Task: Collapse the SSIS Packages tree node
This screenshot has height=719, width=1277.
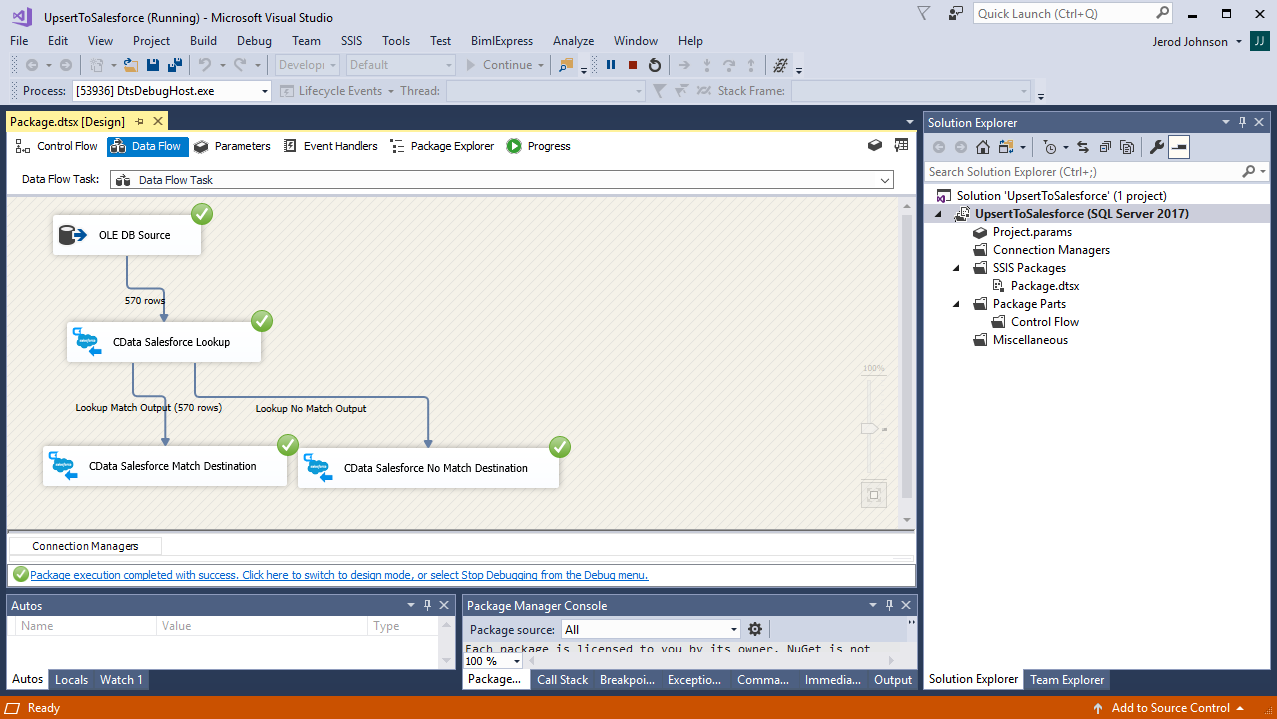Action: [956, 268]
